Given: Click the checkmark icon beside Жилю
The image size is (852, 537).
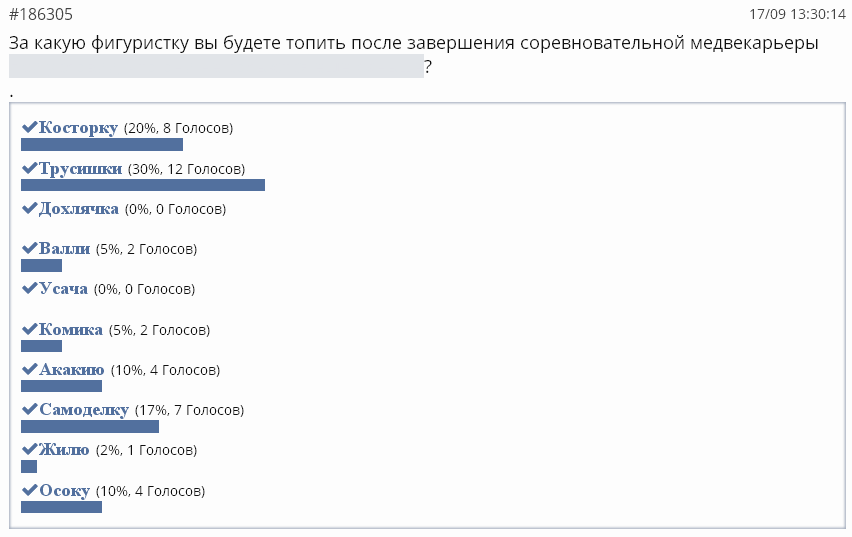Looking at the screenshot, I should (x=29, y=449).
